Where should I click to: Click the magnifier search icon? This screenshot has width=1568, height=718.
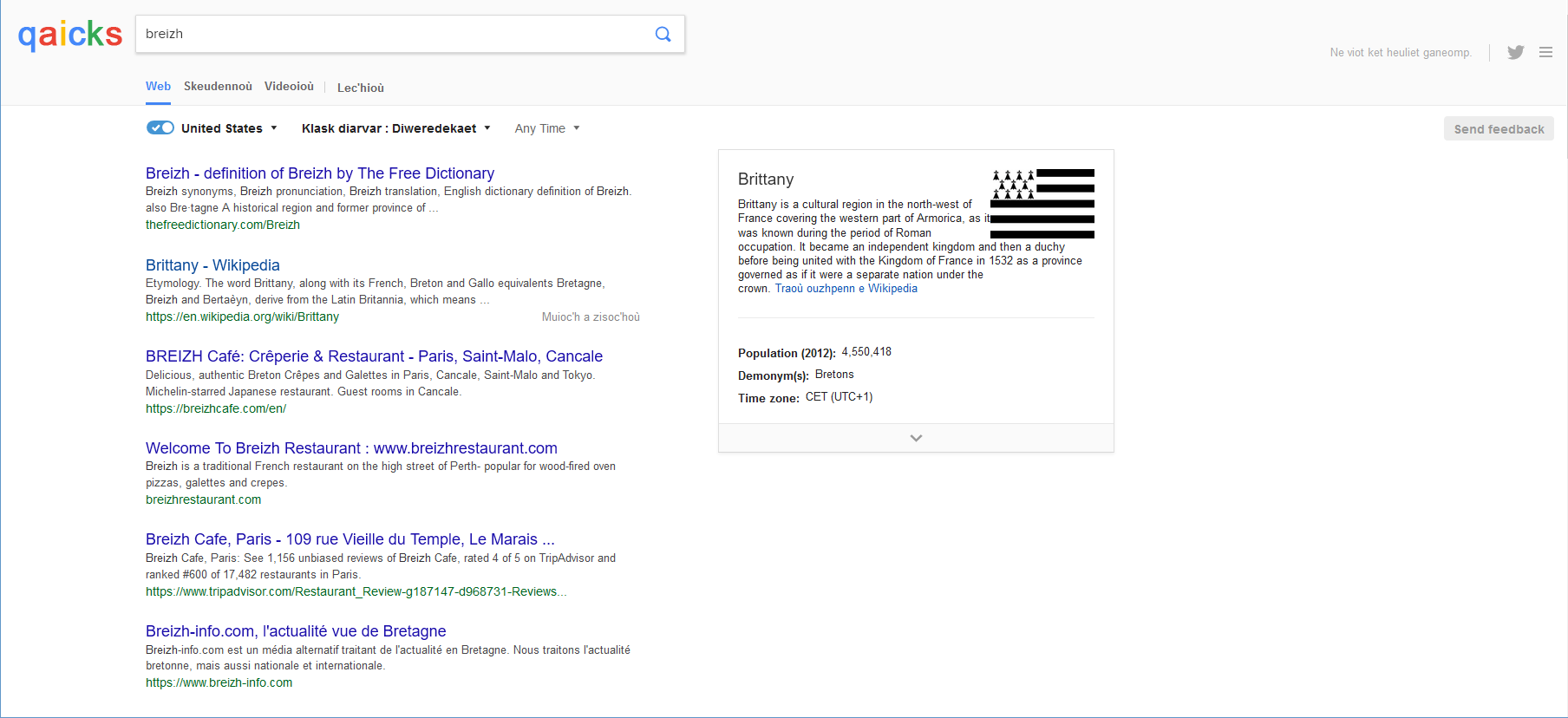click(663, 34)
